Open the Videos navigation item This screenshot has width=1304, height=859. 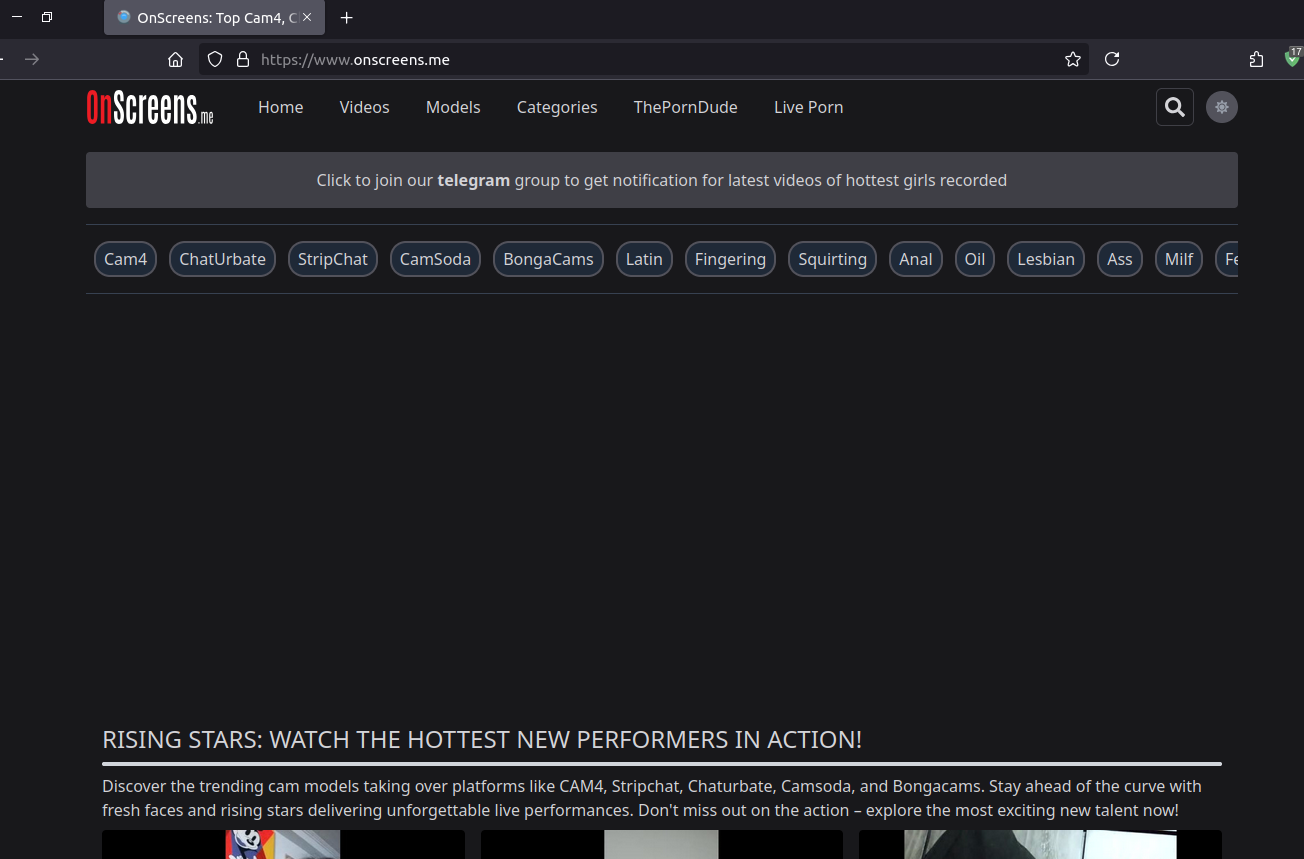pyautogui.click(x=364, y=107)
